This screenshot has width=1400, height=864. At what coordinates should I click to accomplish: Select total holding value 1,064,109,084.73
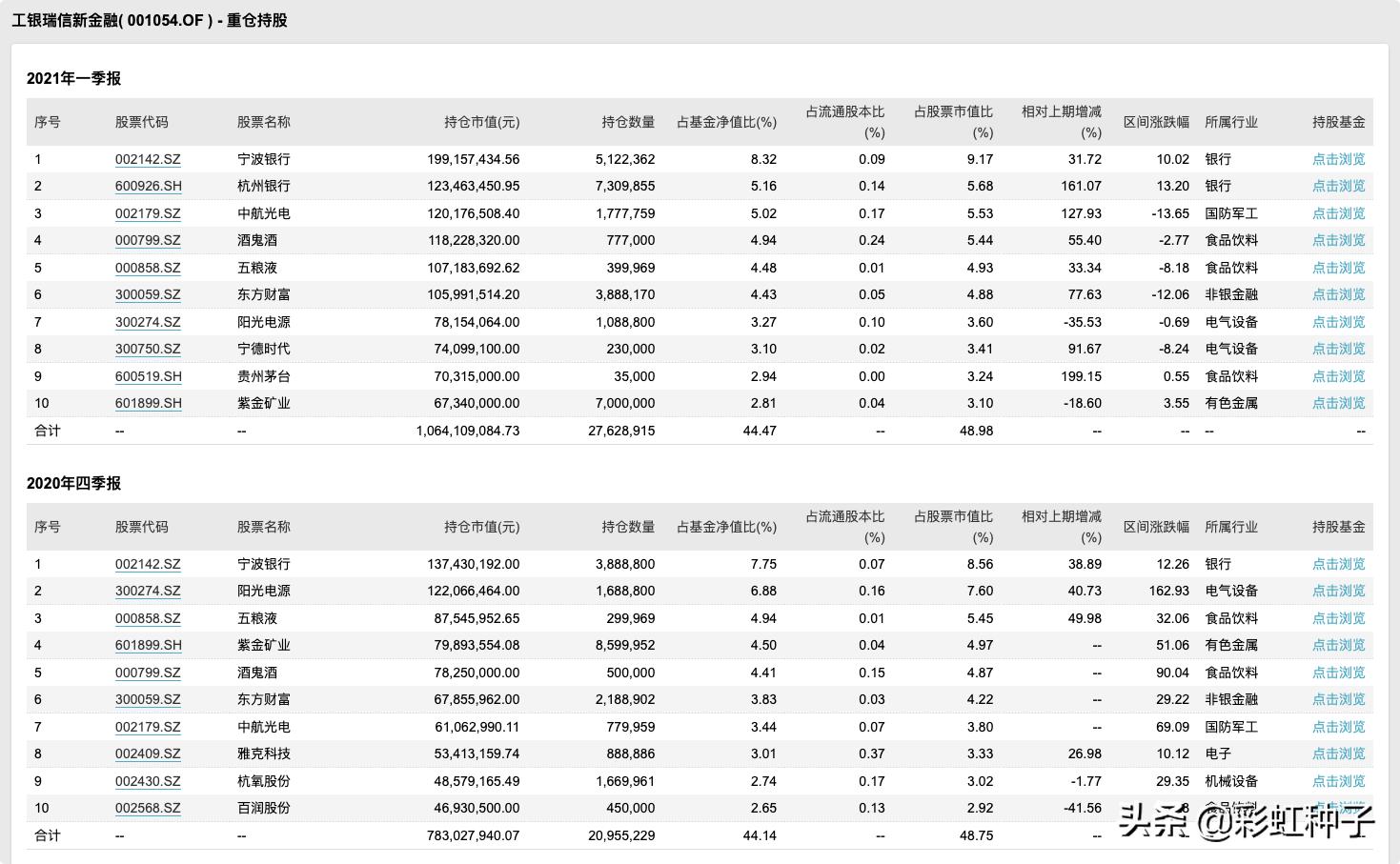coord(468,431)
